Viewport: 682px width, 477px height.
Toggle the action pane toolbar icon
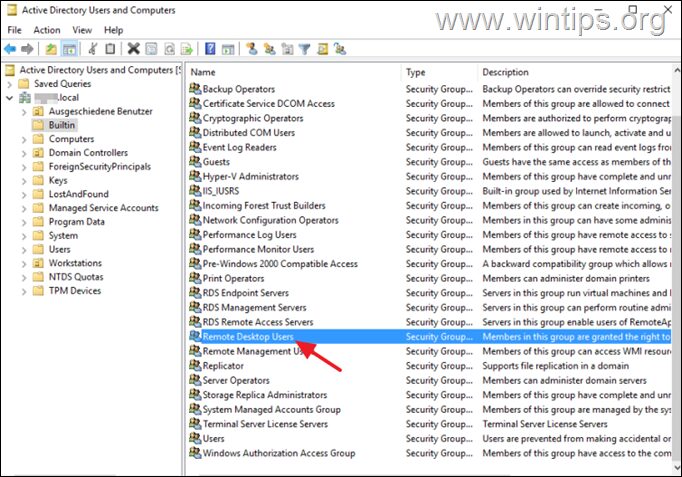[228, 49]
